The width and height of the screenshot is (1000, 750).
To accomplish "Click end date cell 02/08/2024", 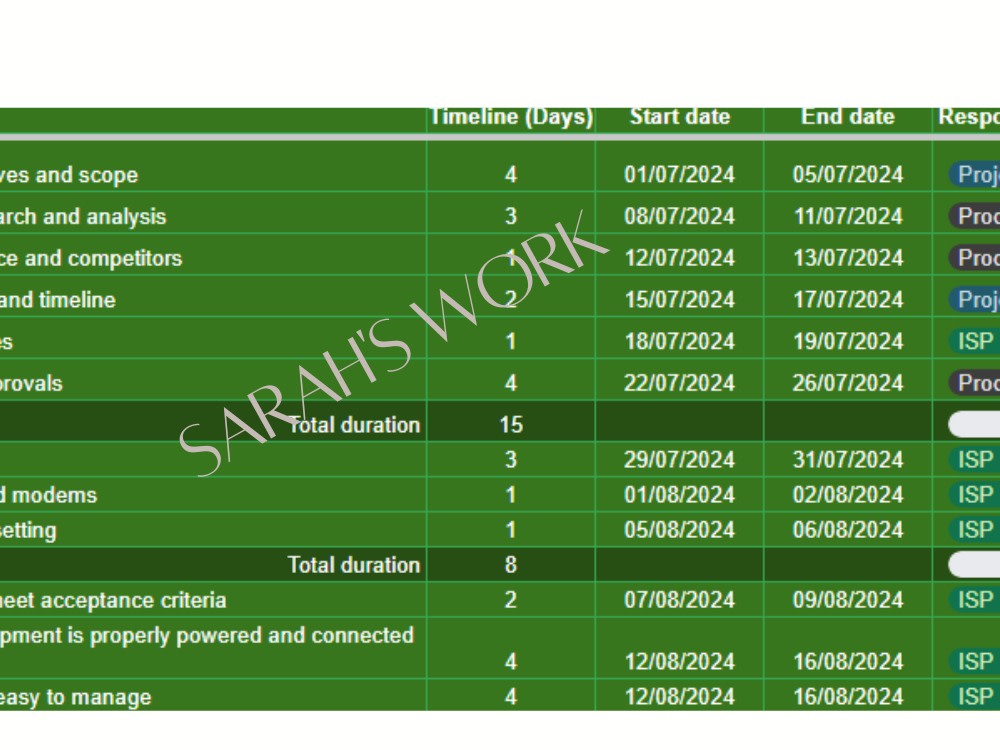I will click(x=848, y=494).
